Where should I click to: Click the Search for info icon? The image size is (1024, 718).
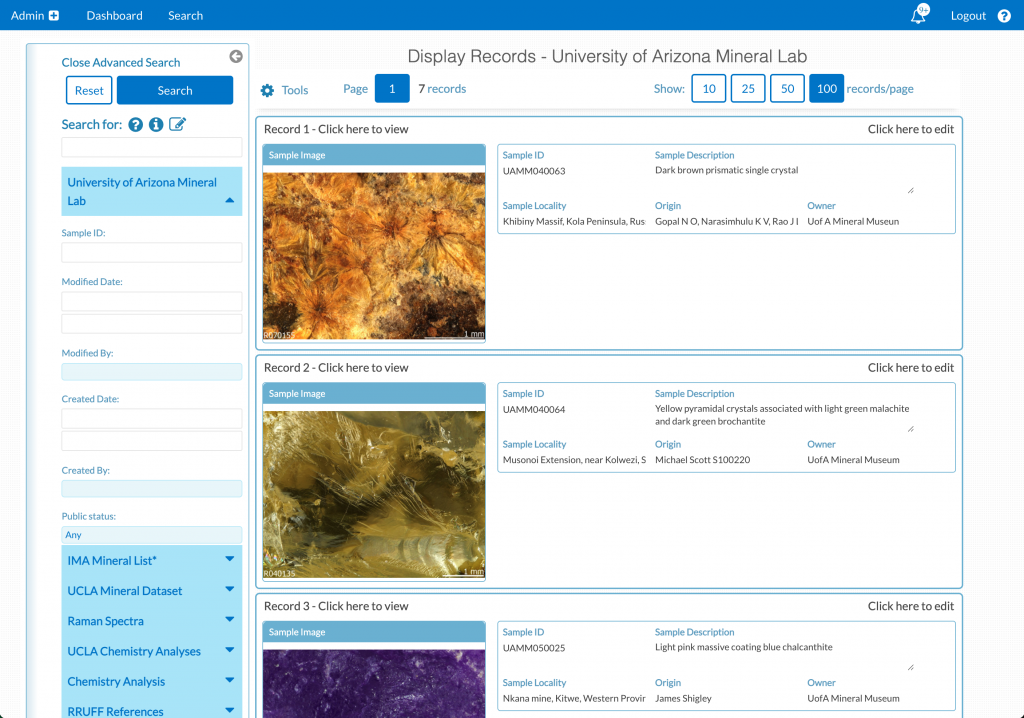pos(155,125)
